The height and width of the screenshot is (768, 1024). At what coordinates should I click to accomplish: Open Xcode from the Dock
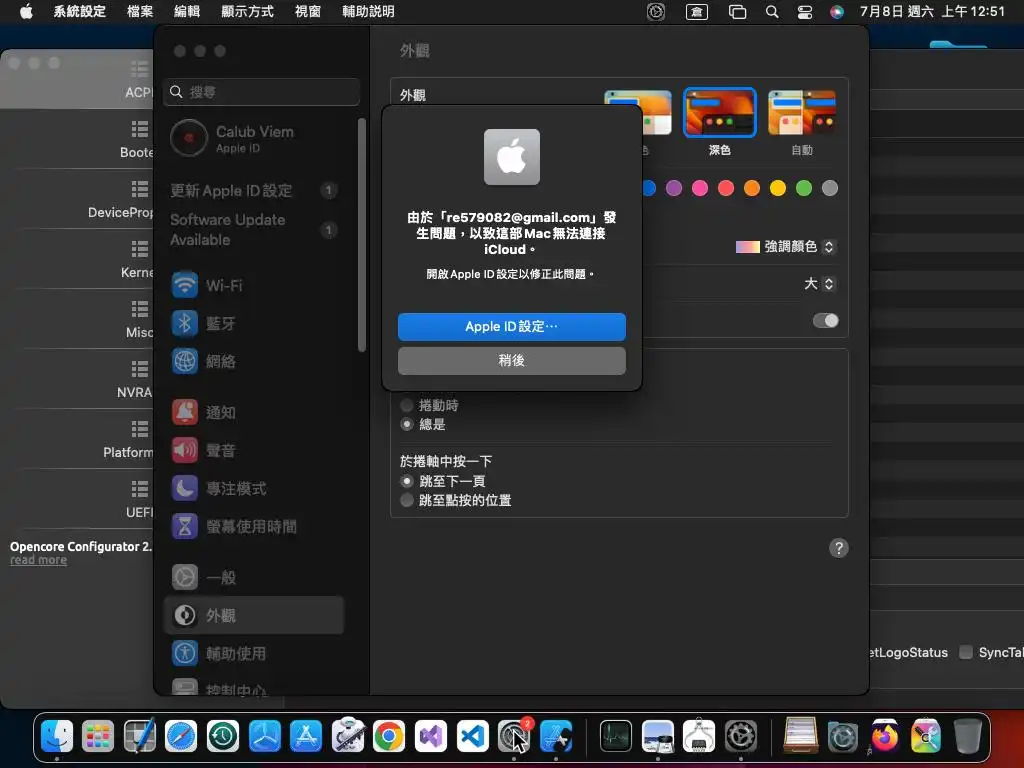tap(556, 736)
